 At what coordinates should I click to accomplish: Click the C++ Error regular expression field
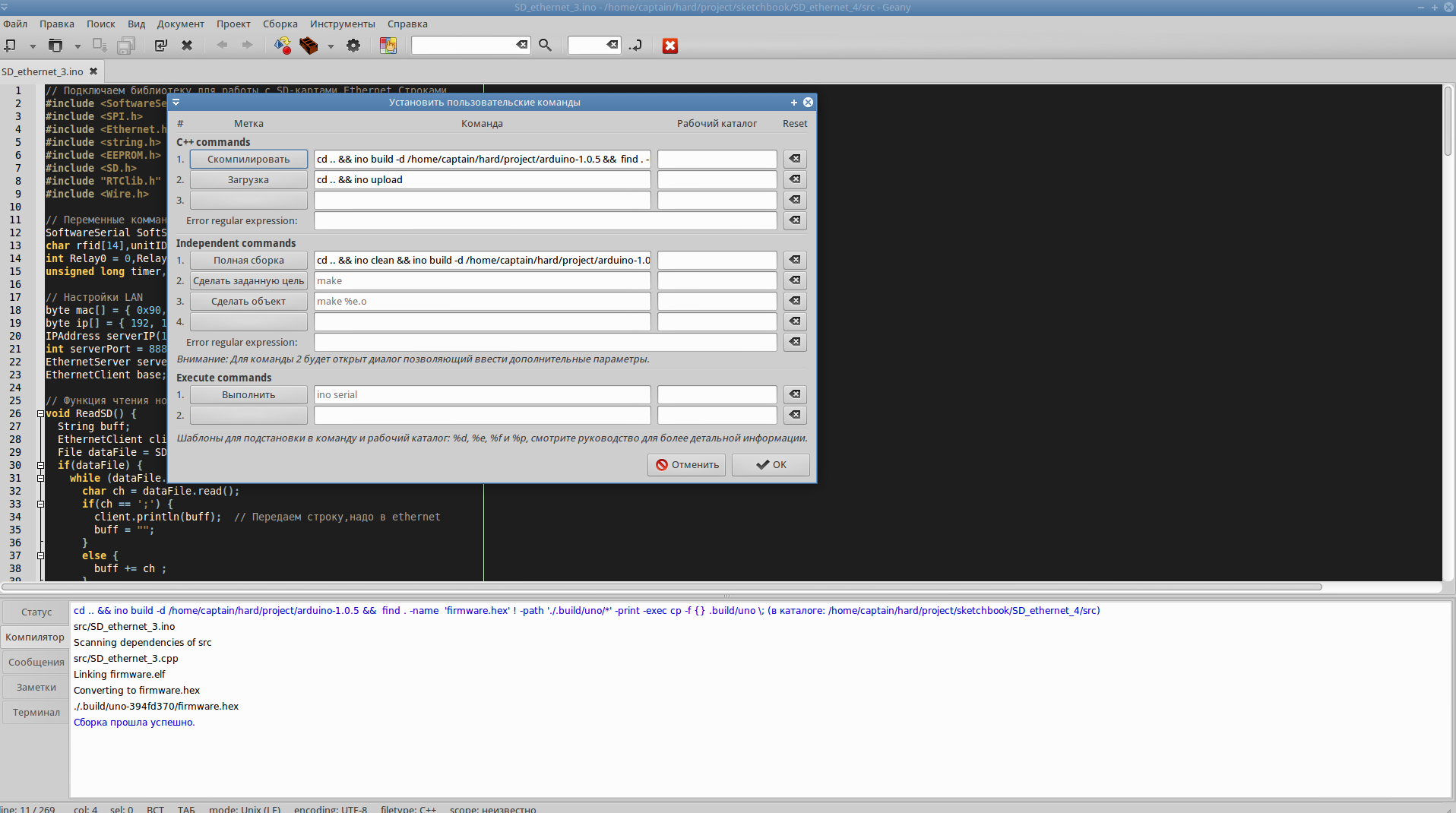(x=546, y=220)
